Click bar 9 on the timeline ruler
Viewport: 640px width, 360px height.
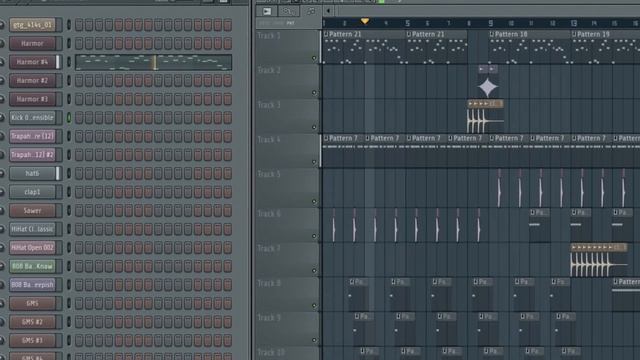click(491, 23)
